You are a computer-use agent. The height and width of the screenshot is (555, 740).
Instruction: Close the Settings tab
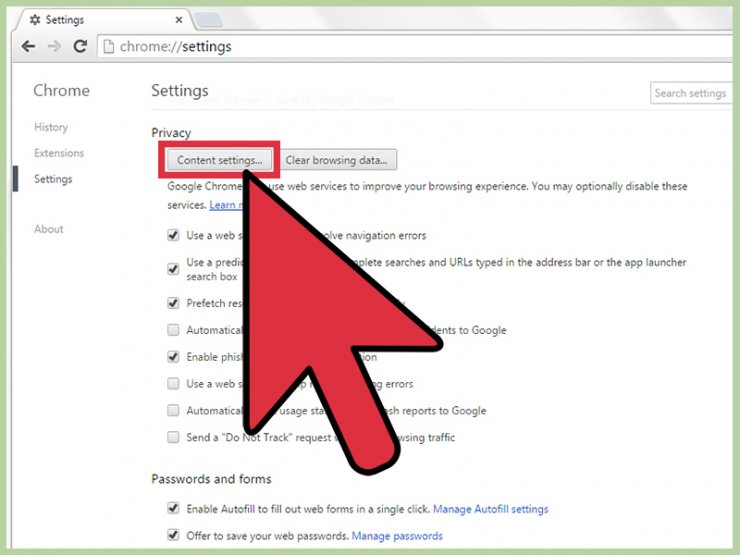coord(179,20)
